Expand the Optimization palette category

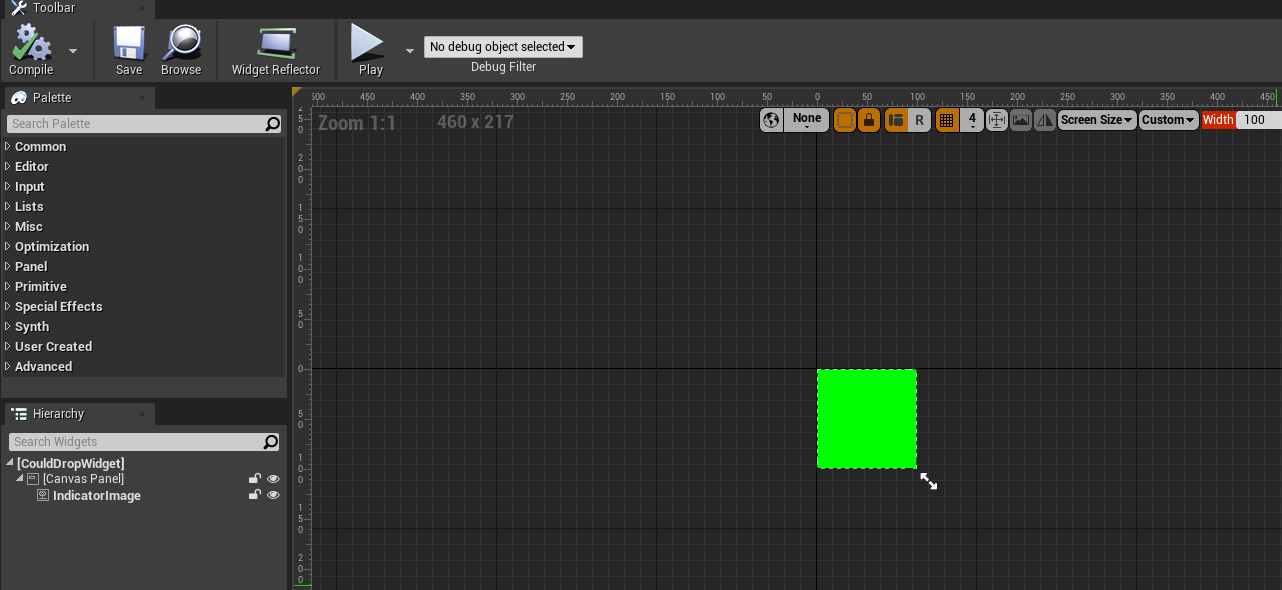(x=8, y=246)
